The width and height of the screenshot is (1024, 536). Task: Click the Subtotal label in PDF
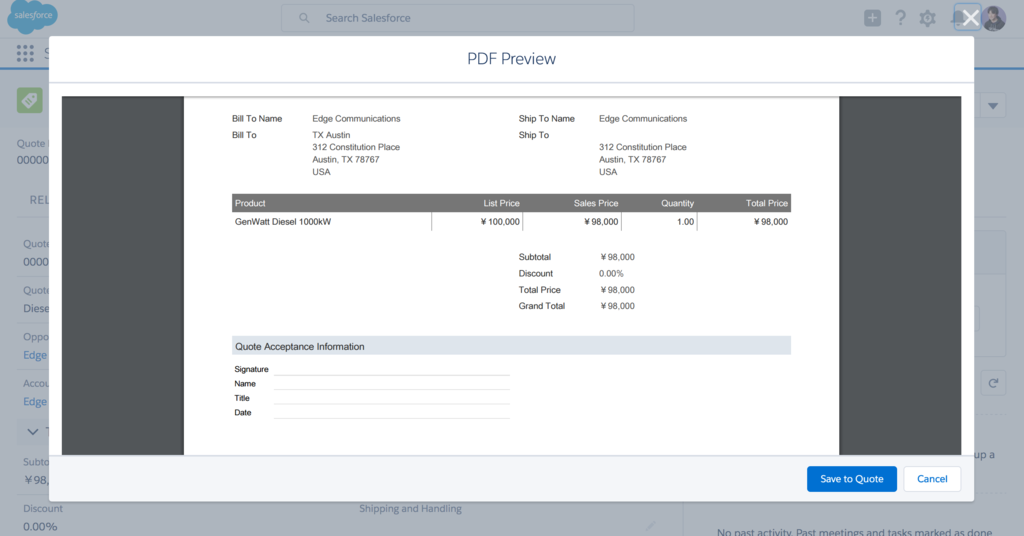click(x=534, y=257)
